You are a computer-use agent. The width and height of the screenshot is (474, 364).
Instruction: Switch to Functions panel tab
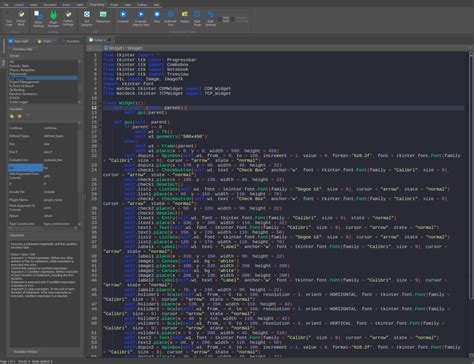(x=70, y=41)
